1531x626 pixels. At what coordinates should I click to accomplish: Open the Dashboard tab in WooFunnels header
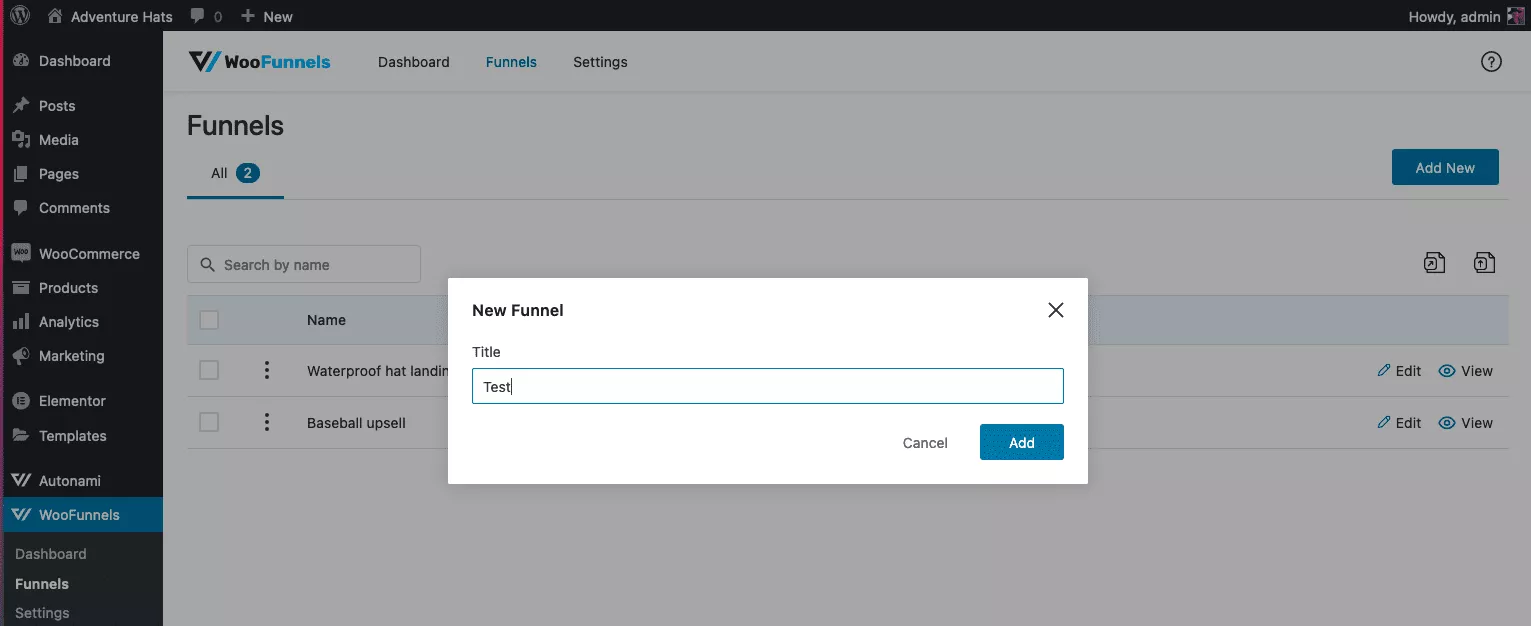coord(414,62)
